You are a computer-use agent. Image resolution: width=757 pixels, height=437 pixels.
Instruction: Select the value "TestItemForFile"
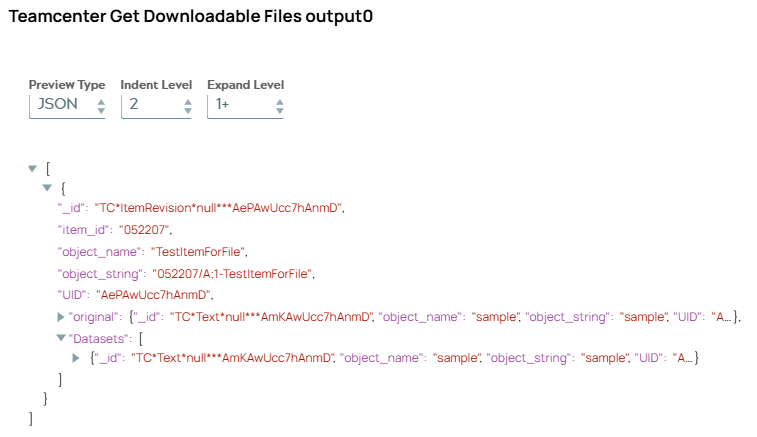point(198,252)
